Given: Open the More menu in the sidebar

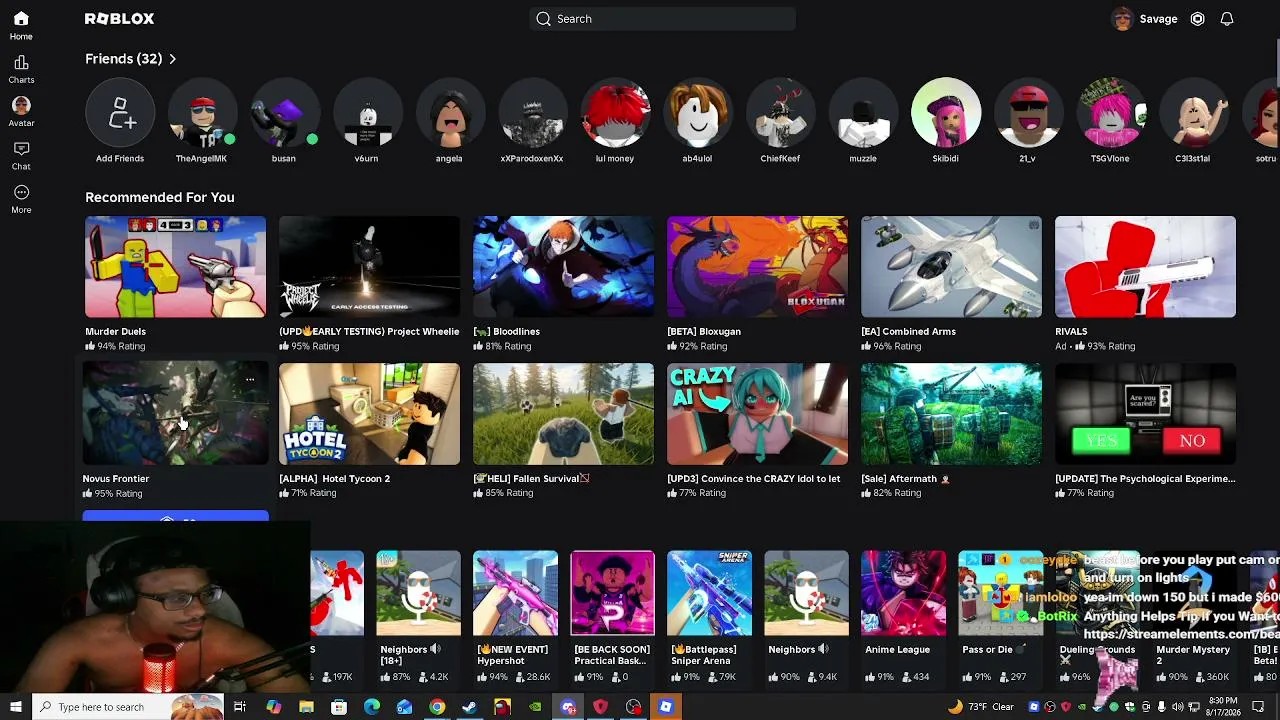Looking at the screenshot, I should (21, 198).
